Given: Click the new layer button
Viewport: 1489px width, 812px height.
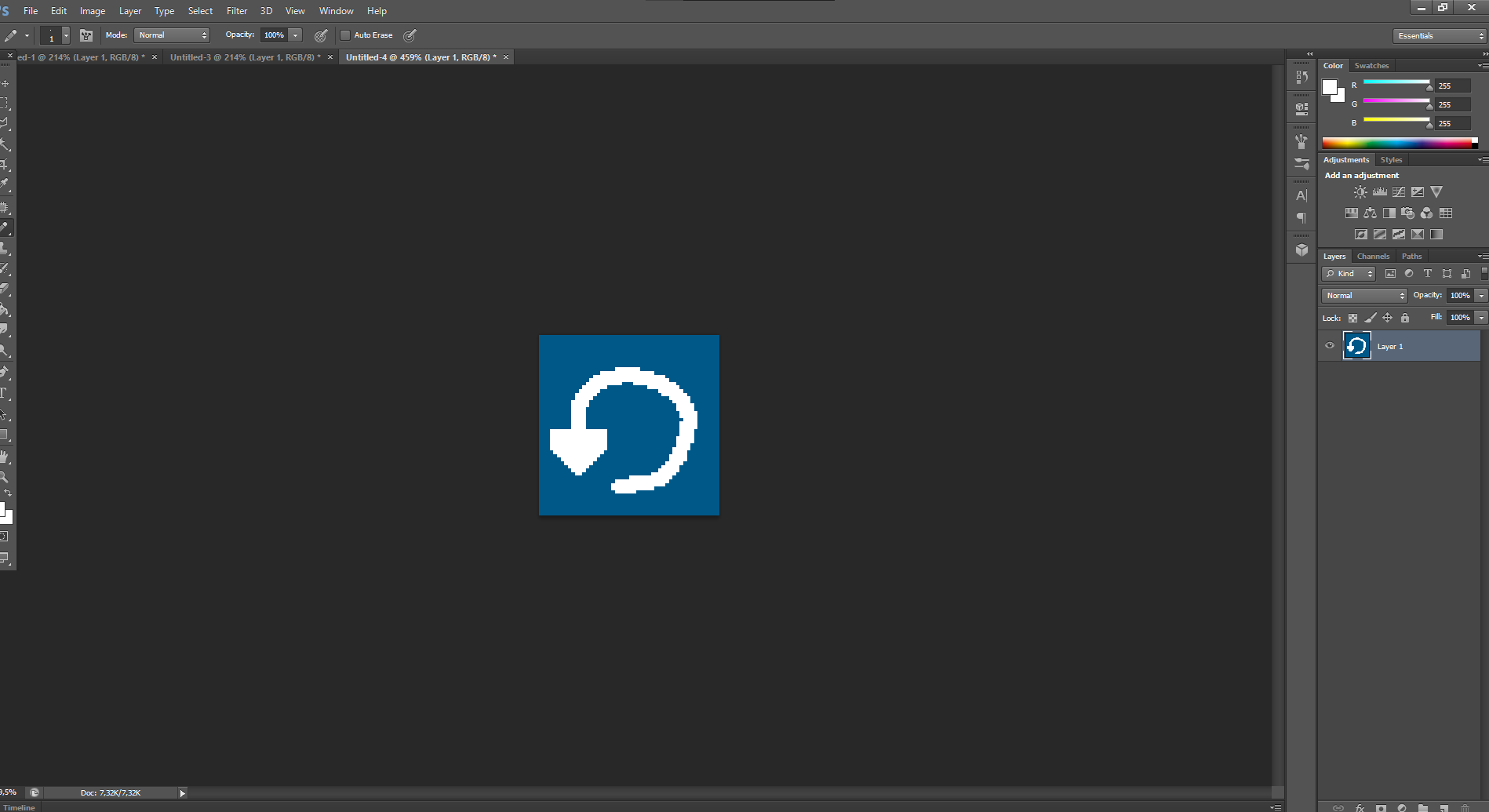Looking at the screenshot, I should 1443,807.
